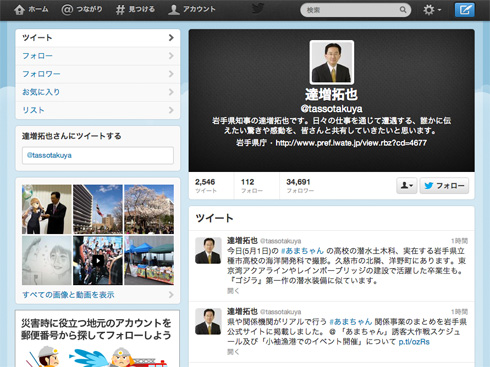Open the pencil sketch portrait thumbnail

click(47, 260)
